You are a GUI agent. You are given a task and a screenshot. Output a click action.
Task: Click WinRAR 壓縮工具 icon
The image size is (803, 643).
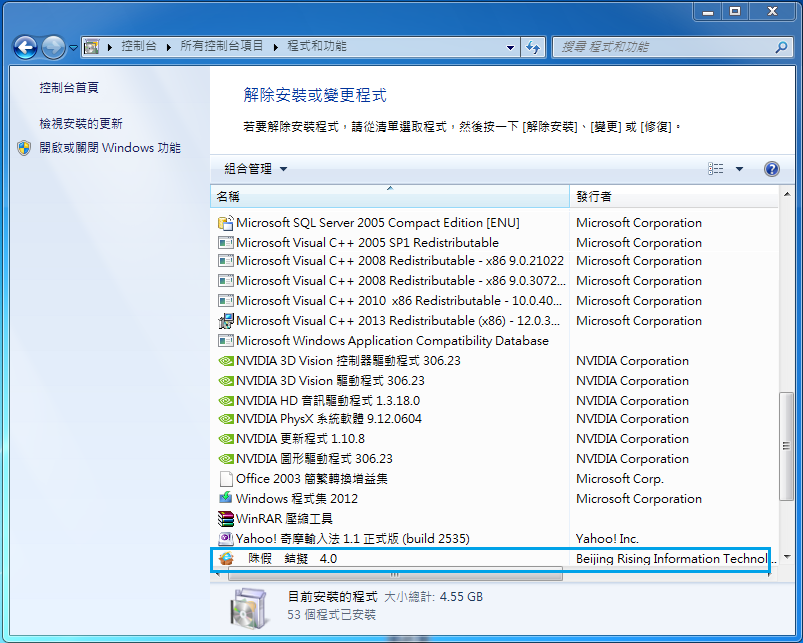(226, 519)
